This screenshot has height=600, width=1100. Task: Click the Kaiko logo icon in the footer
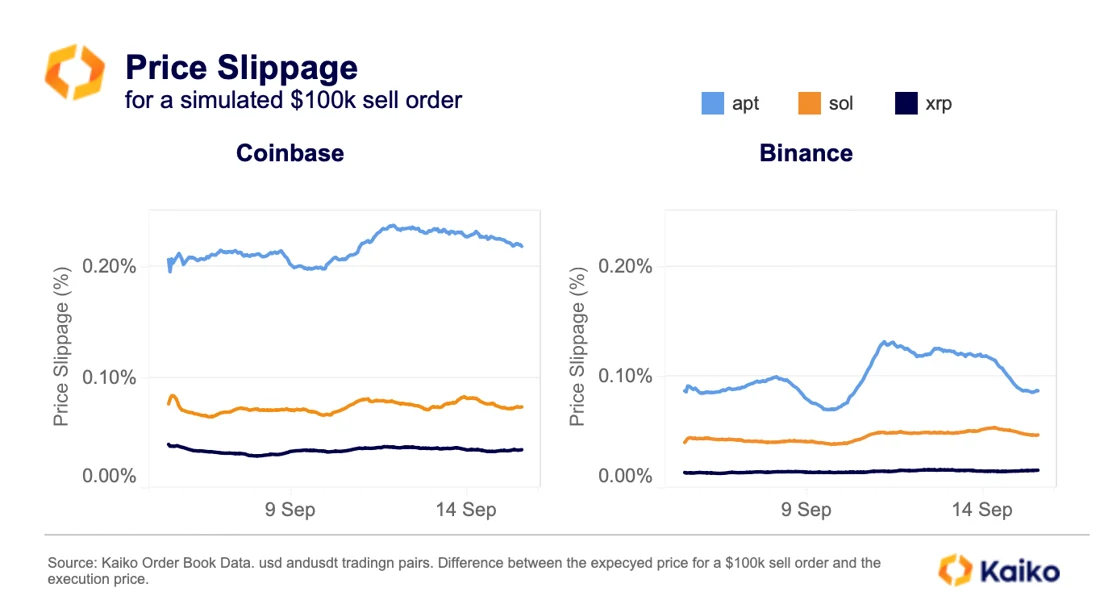tap(954, 569)
